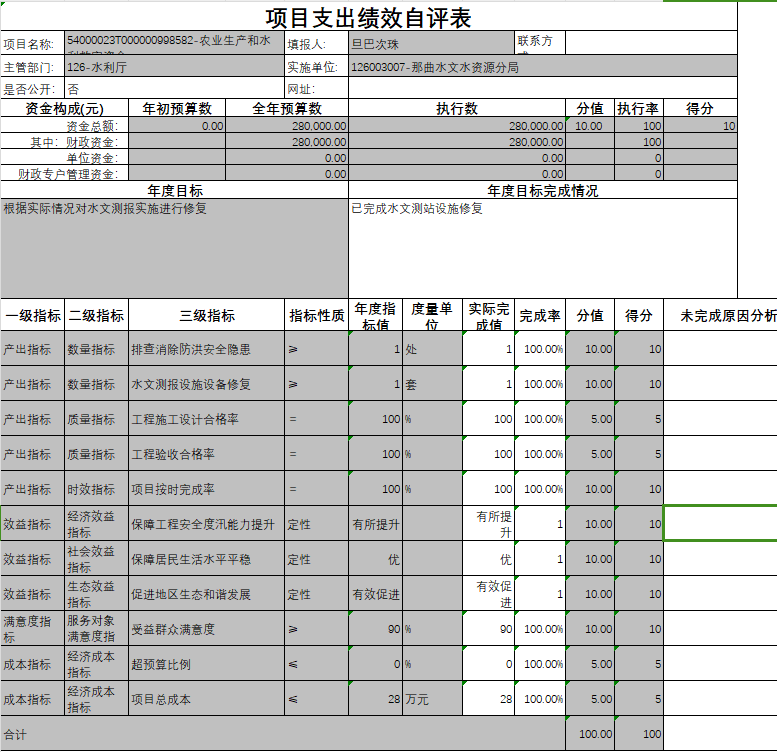Select the 项目总成本 indicator cell
The height and width of the screenshot is (752, 777).
[206, 700]
